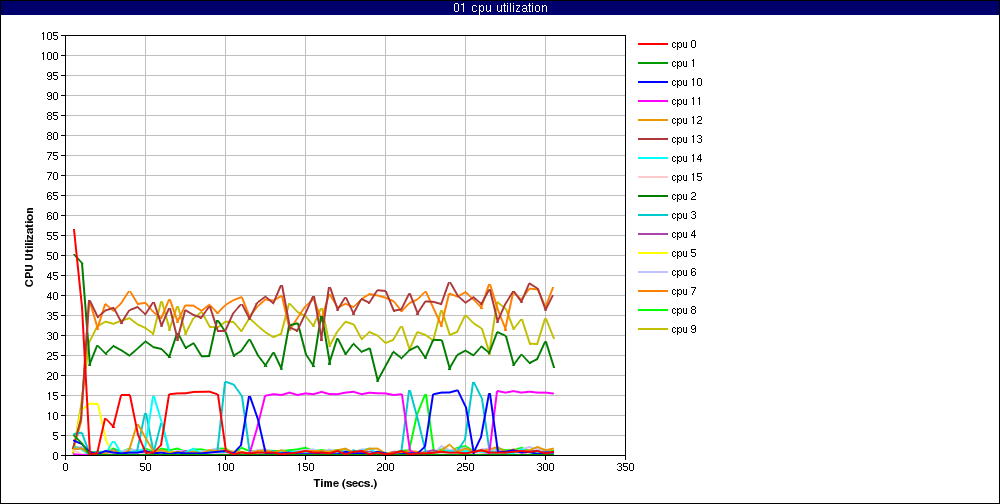Click the y-axis value 40
This screenshot has width=1000, height=504.
pos(54,296)
